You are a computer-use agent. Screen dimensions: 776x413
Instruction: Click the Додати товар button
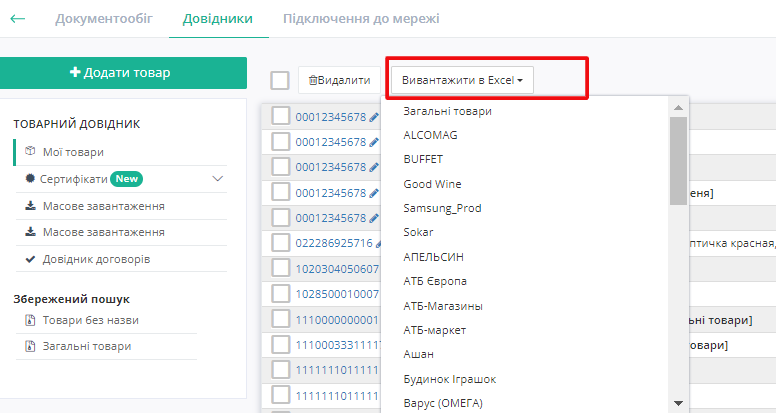coord(123,73)
